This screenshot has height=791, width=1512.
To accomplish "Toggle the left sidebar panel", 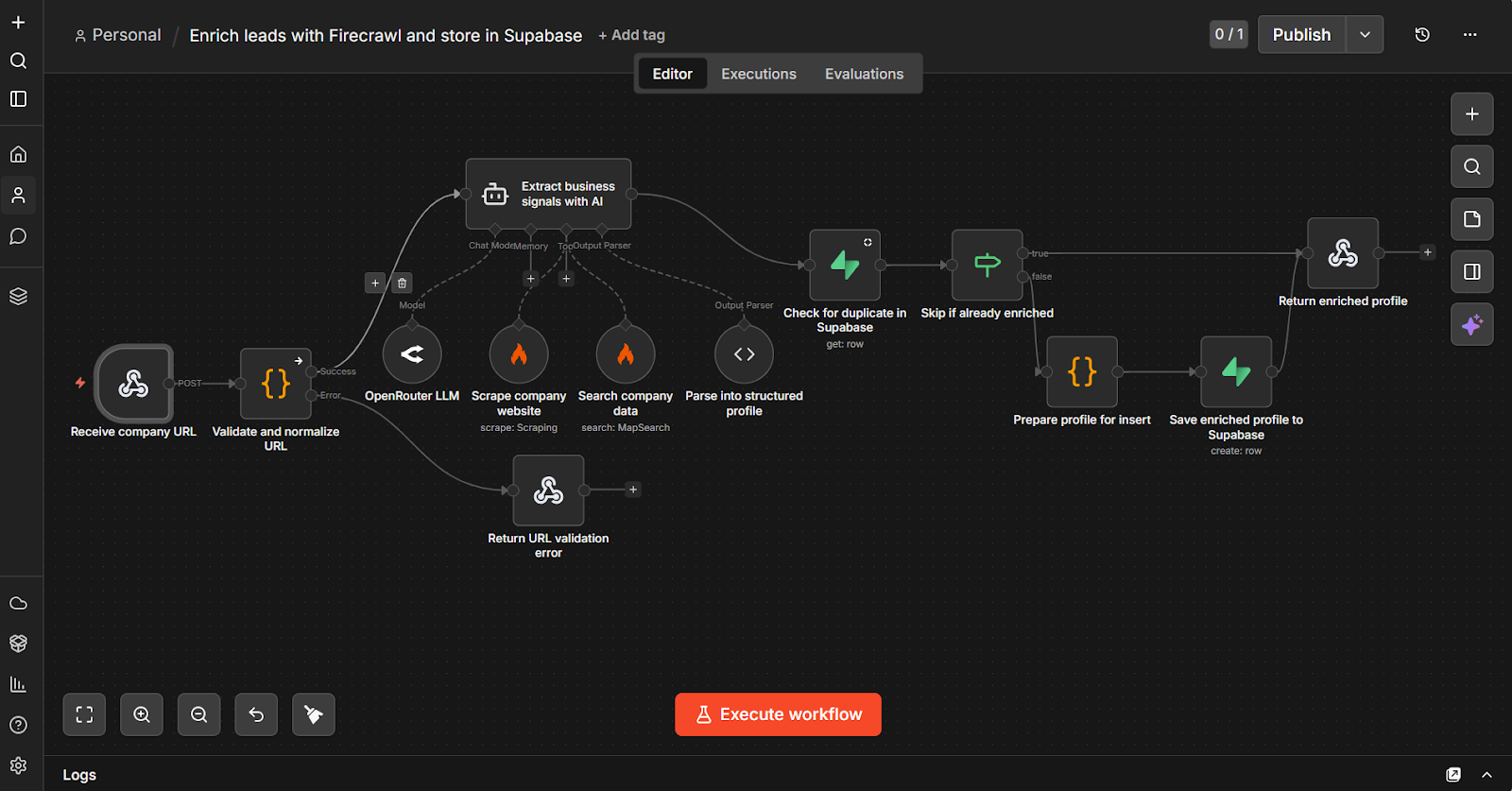I will tap(18, 99).
